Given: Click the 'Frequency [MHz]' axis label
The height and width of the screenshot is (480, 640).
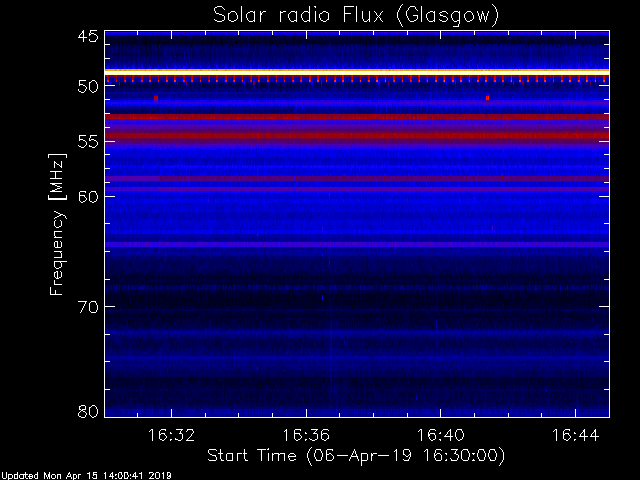Looking at the screenshot, I should [x=57, y=224].
